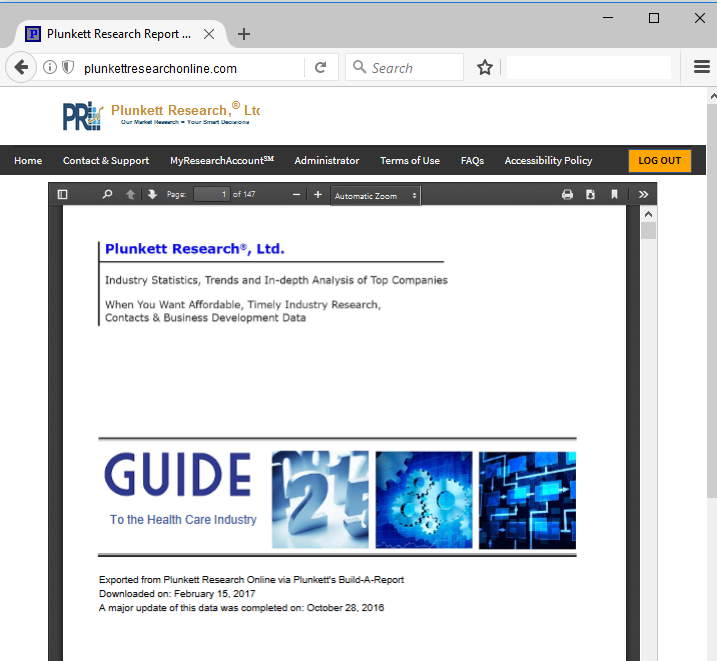Open MyResearchAccount menu item
This screenshot has width=717, height=661.
(222, 160)
